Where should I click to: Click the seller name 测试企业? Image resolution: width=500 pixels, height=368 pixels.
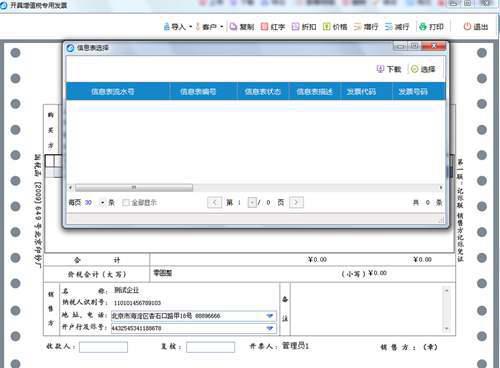pyautogui.click(x=126, y=290)
